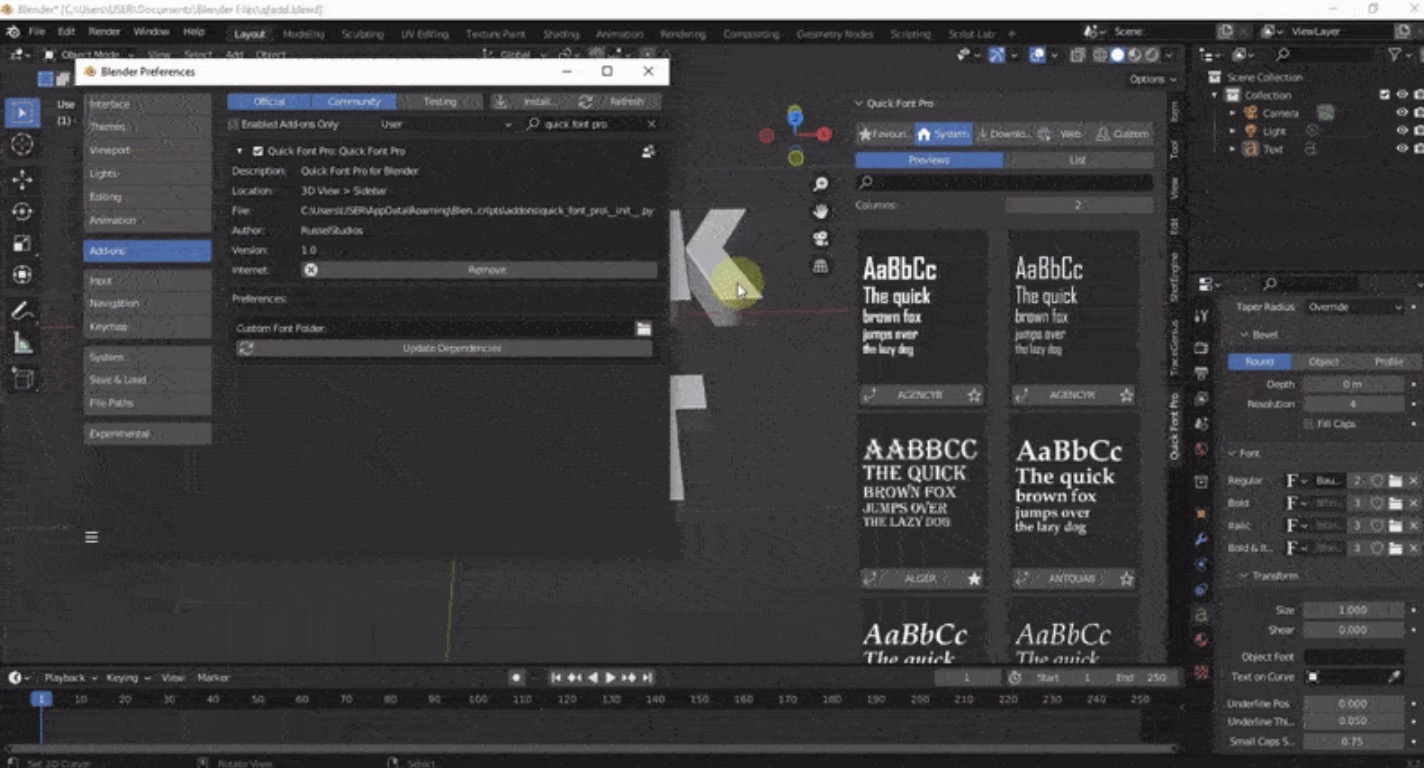
Task: Collapse the Quick Font Pro sidebar panel
Action: coord(858,103)
